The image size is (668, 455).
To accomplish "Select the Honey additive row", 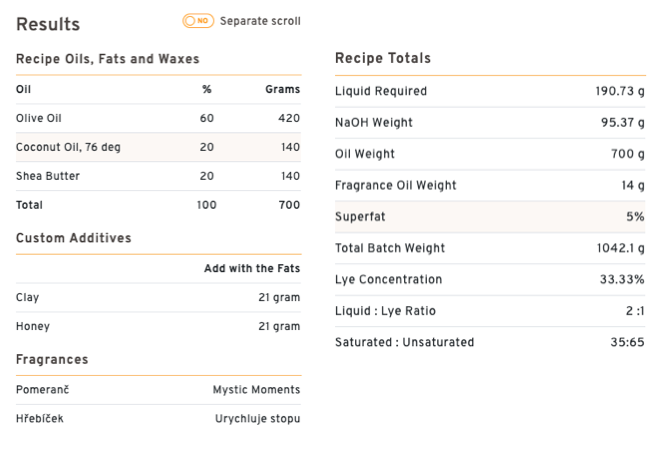I will coord(158,326).
